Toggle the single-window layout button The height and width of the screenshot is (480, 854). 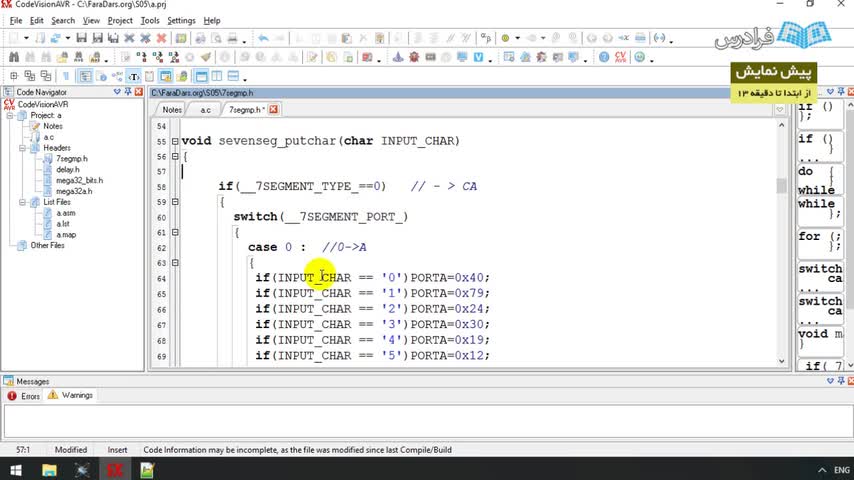(201, 76)
